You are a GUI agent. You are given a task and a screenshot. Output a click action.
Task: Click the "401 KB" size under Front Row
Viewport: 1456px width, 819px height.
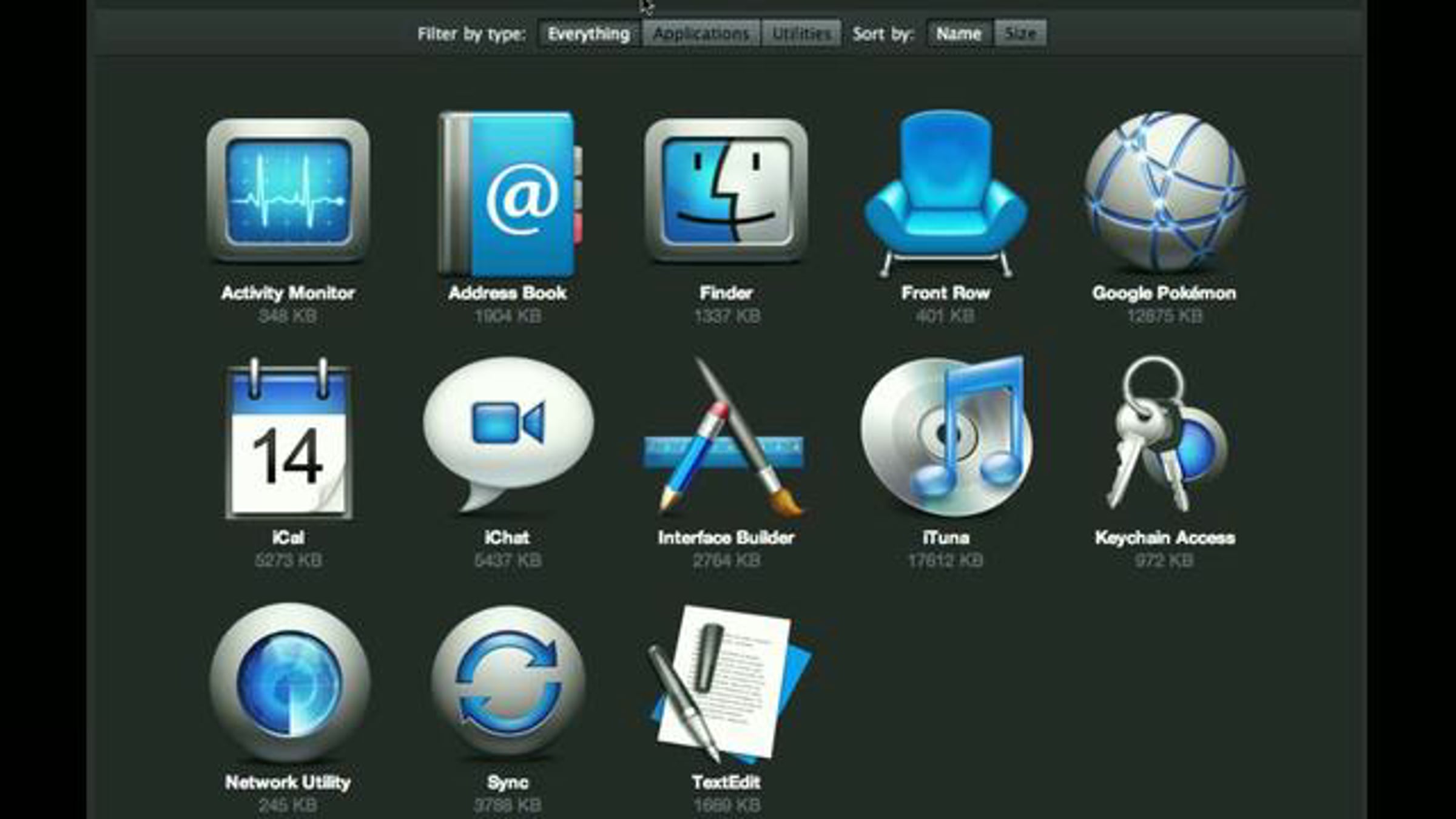(946, 316)
